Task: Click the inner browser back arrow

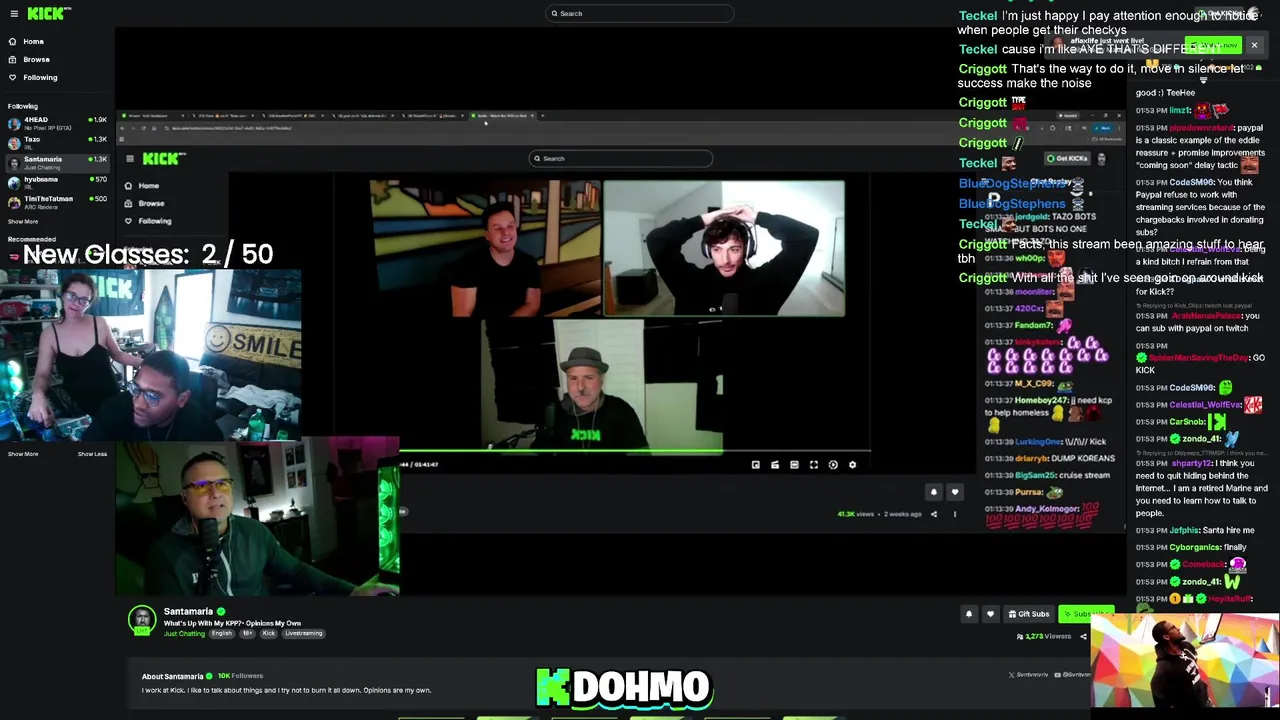Action: pos(124,128)
